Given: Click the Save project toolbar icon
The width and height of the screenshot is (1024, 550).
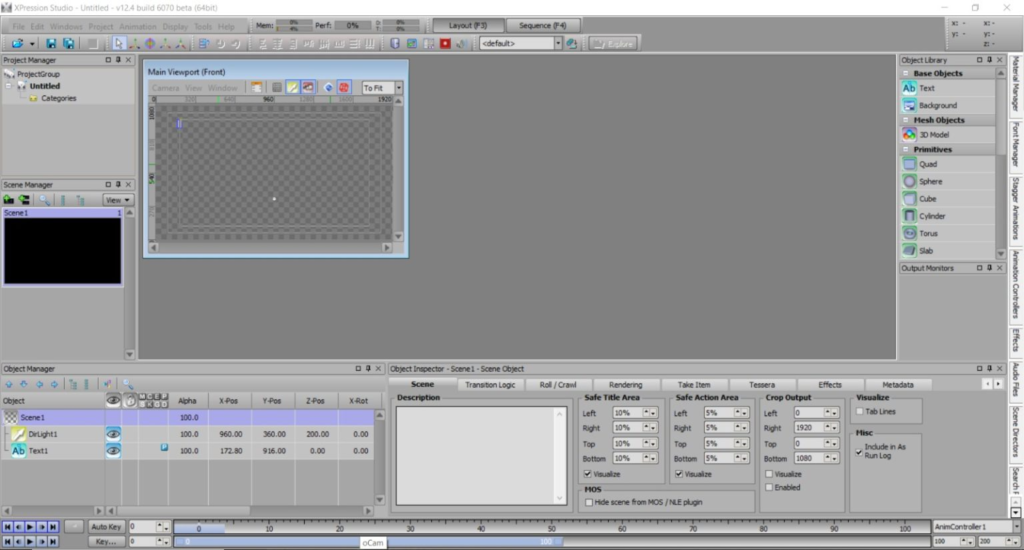Looking at the screenshot, I should pyautogui.click(x=52, y=44).
